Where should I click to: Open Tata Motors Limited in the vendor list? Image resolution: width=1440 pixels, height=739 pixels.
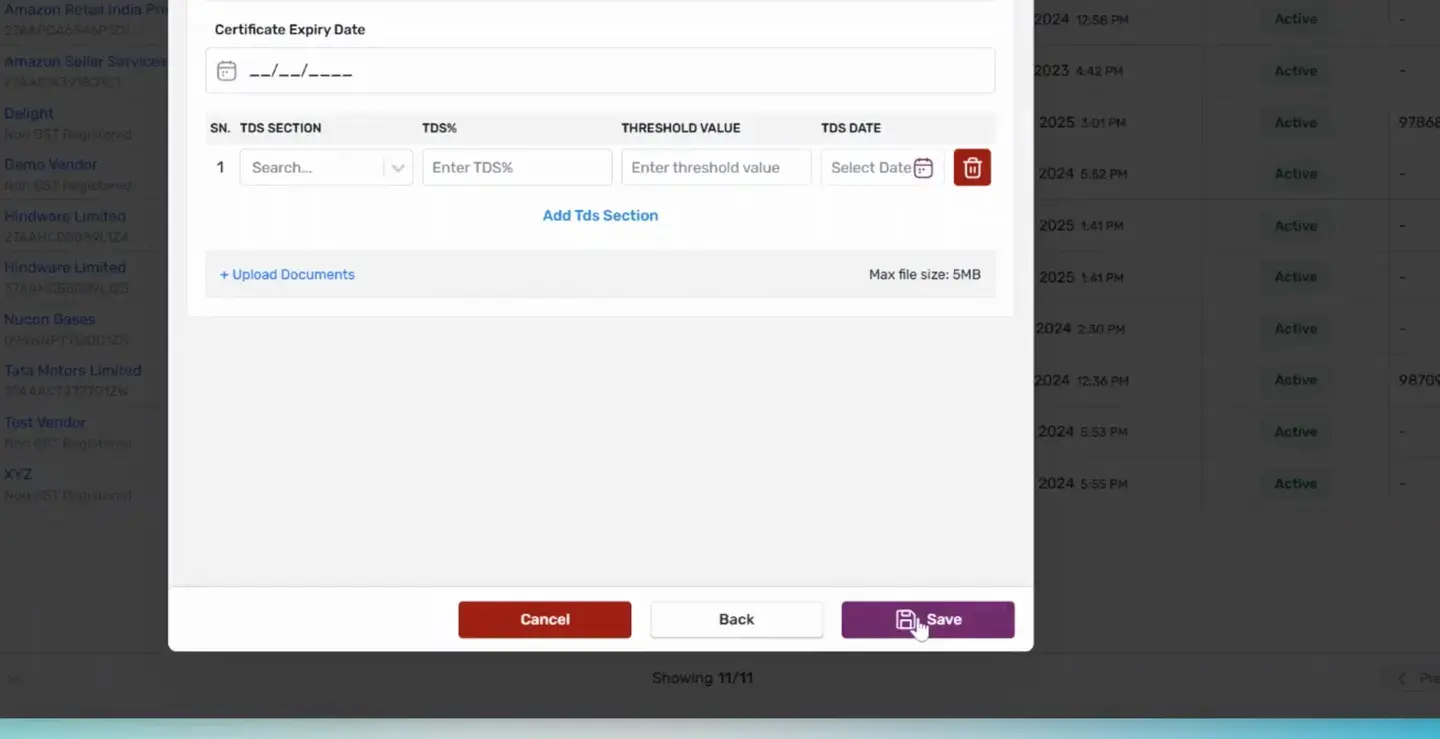click(x=73, y=370)
